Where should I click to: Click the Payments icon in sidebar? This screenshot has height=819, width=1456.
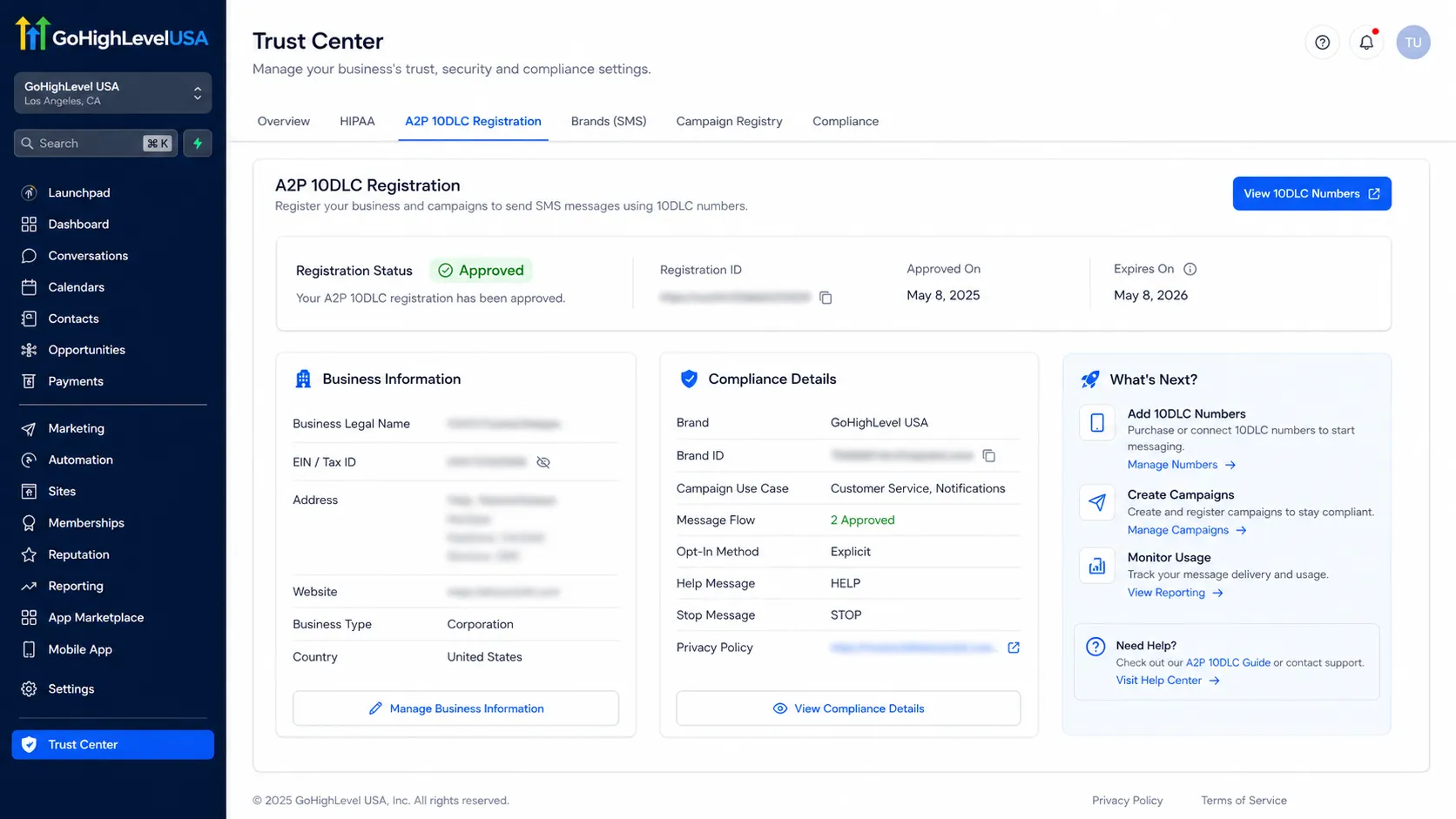coord(29,381)
